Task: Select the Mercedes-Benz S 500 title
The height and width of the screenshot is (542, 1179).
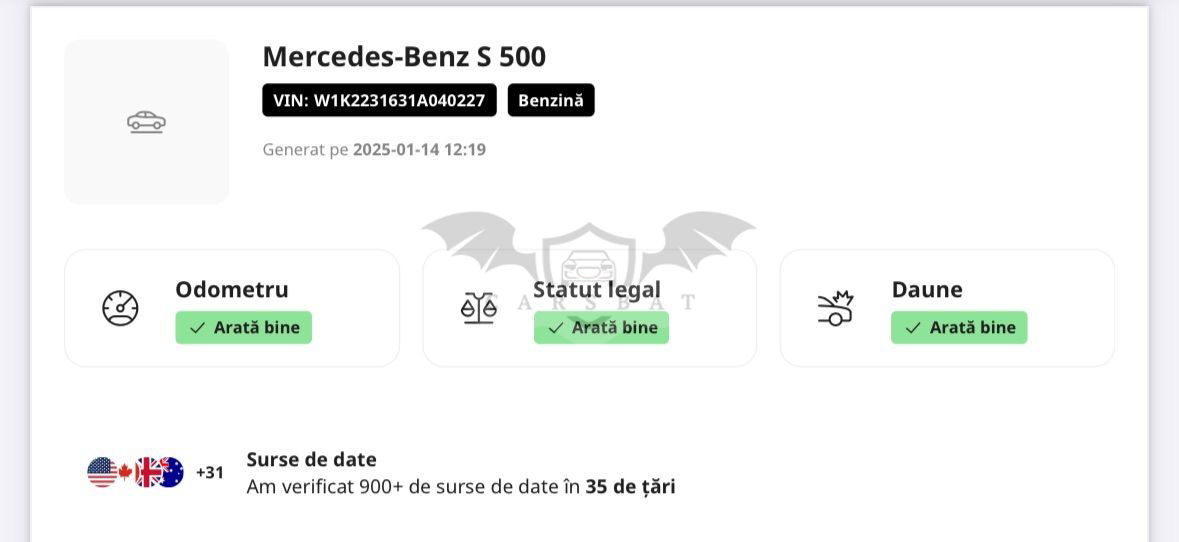Action: point(405,56)
